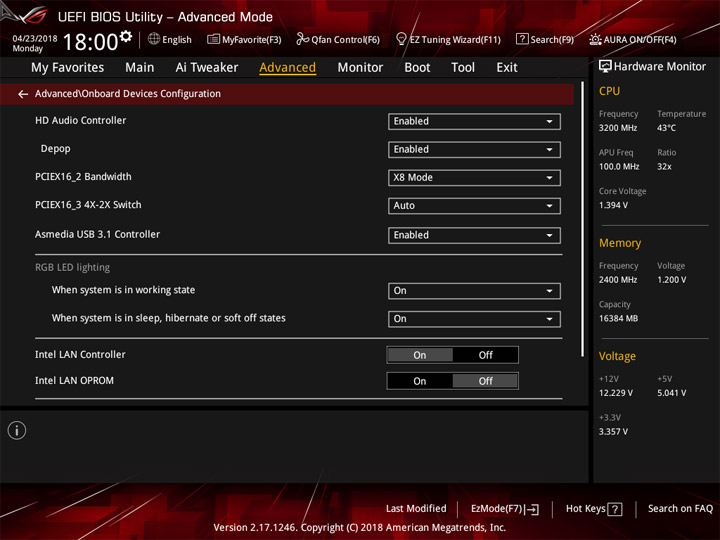Select sleep, hibernate or soft off states row

pos(169,318)
